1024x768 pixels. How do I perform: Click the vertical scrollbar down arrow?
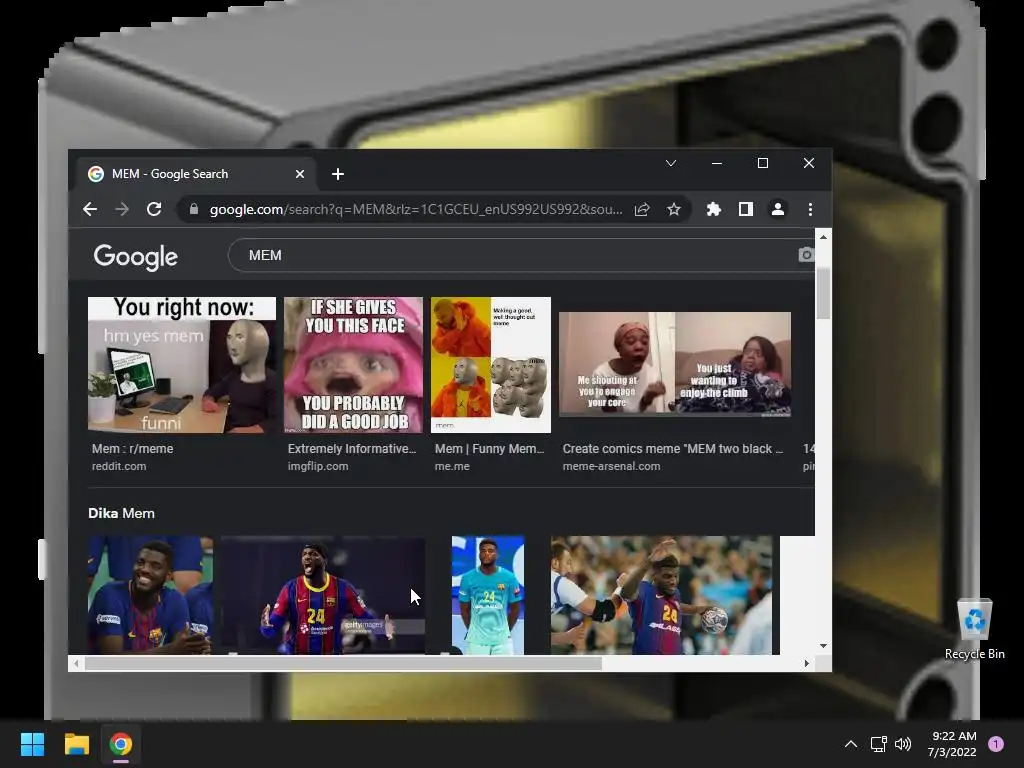click(x=824, y=646)
